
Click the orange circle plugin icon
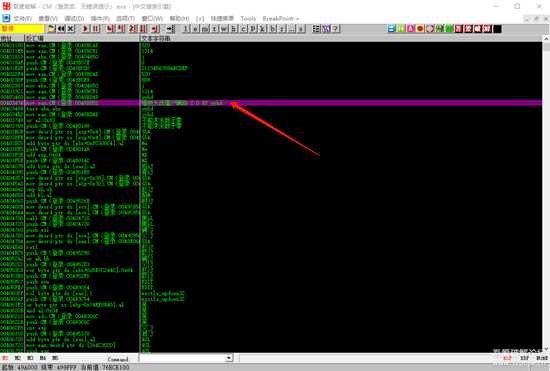pos(420,29)
